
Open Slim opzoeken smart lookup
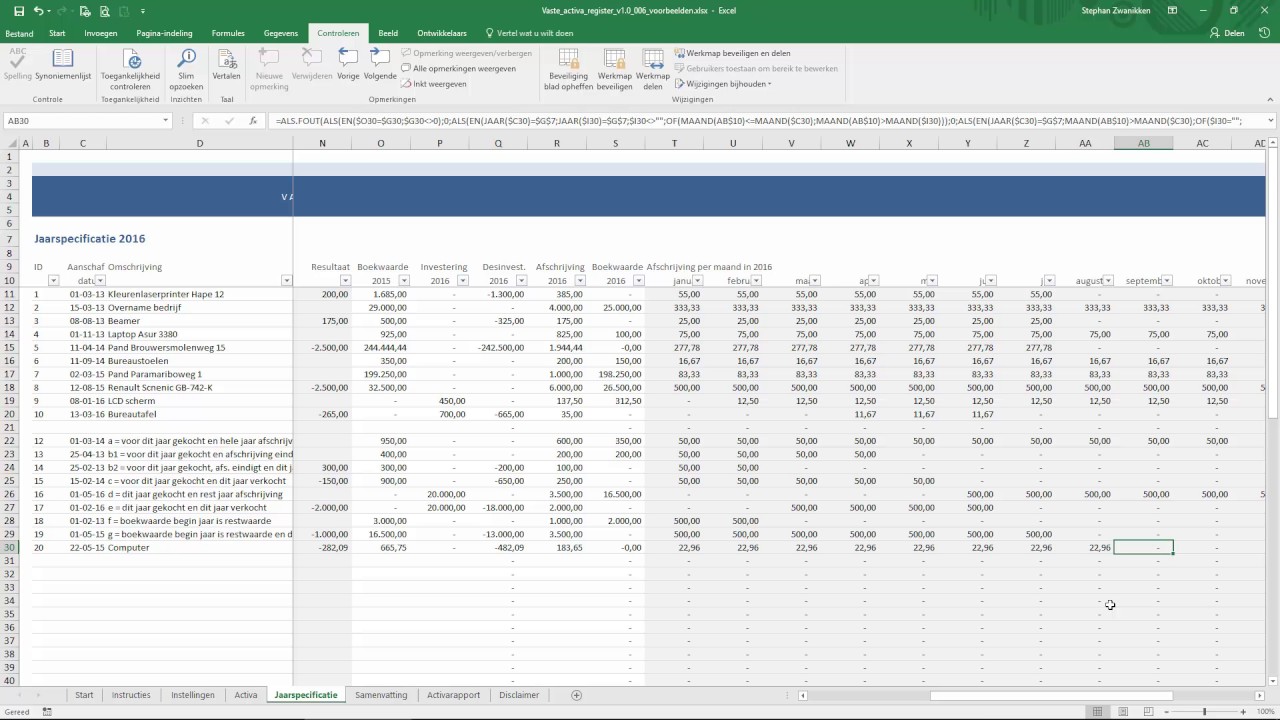[x=186, y=69]
